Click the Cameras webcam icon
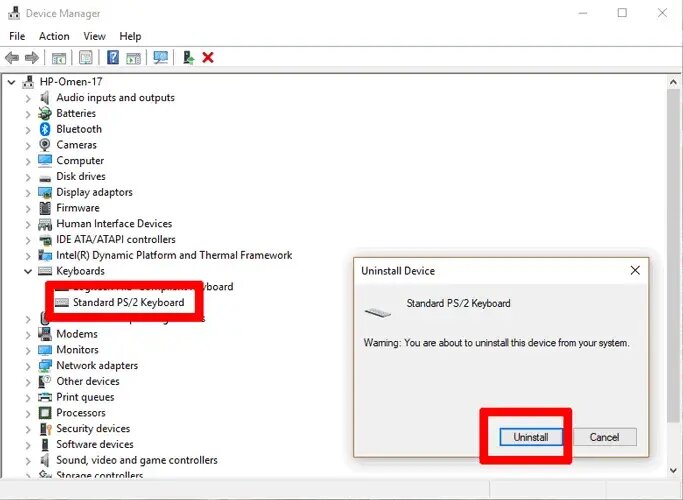This screenshot has width=683, height=500. [45, 145]
